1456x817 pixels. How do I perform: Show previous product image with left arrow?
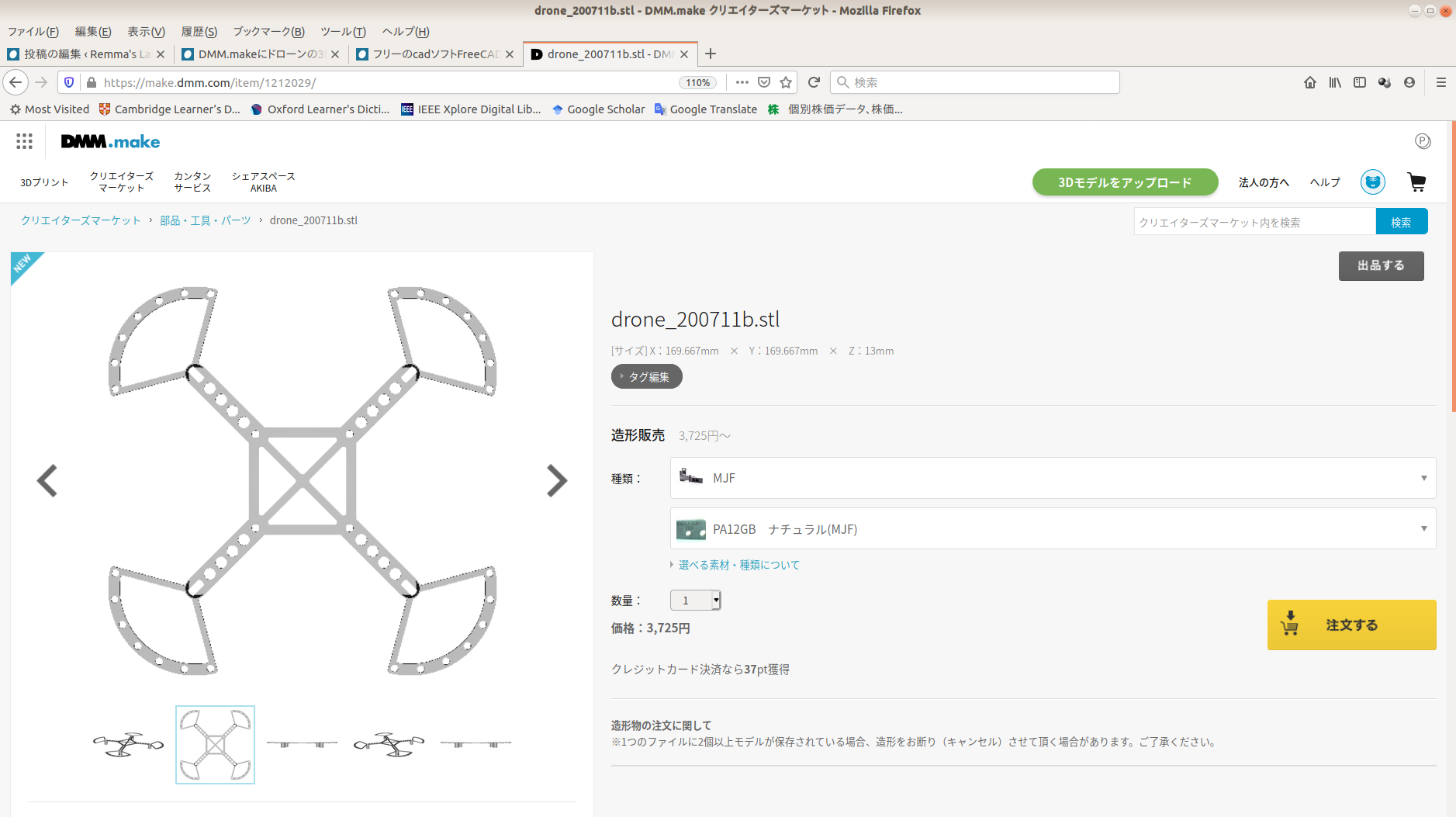(x=47, y=481)
